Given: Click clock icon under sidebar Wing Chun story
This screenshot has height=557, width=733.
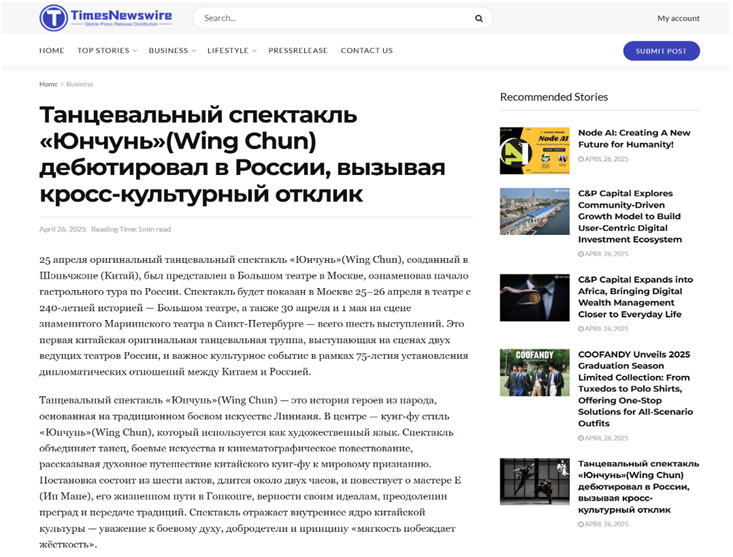Looking at the screenshot, I should [581, 524].
